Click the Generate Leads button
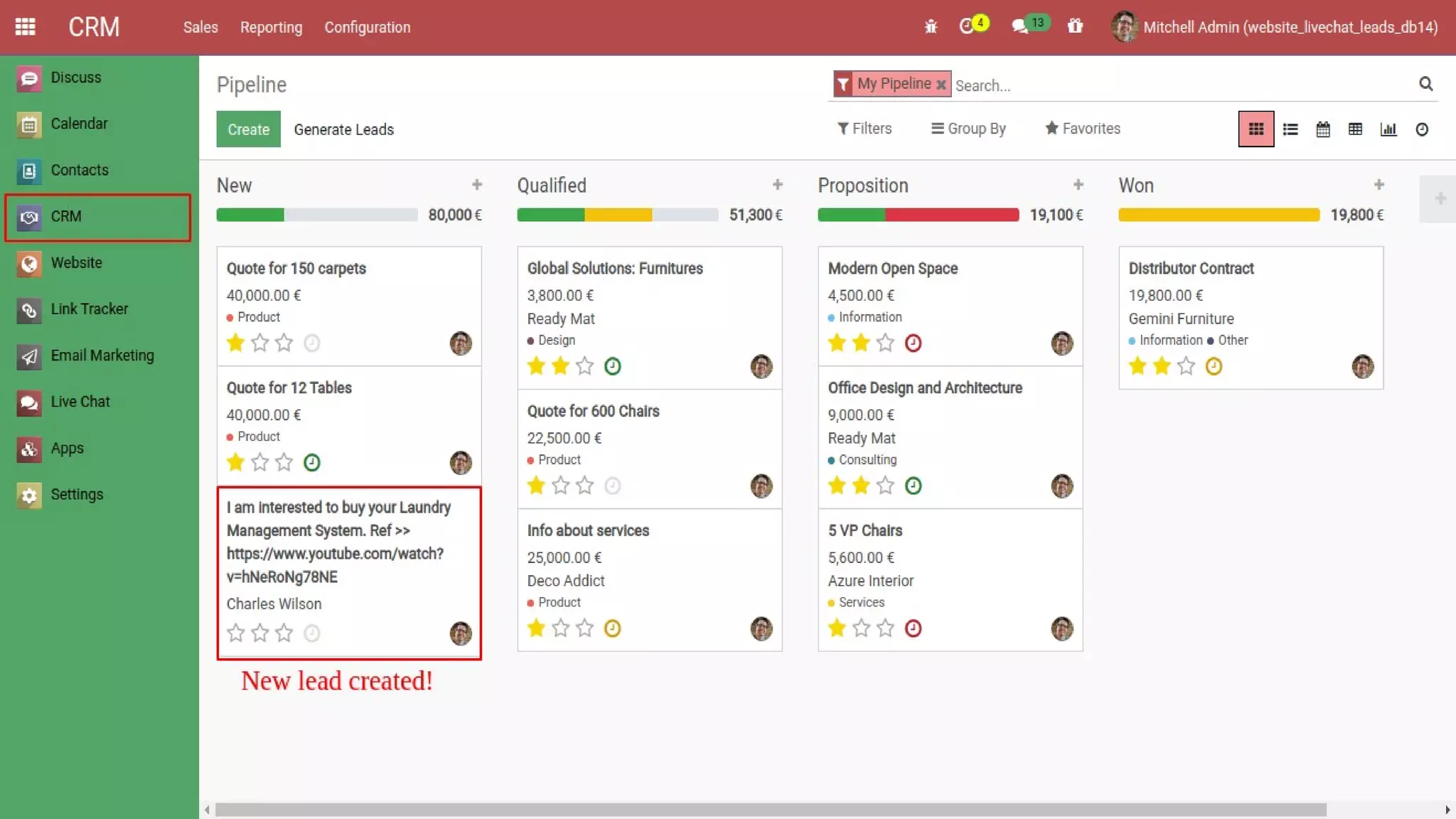The image size is (1456, 819). (343, 129)
